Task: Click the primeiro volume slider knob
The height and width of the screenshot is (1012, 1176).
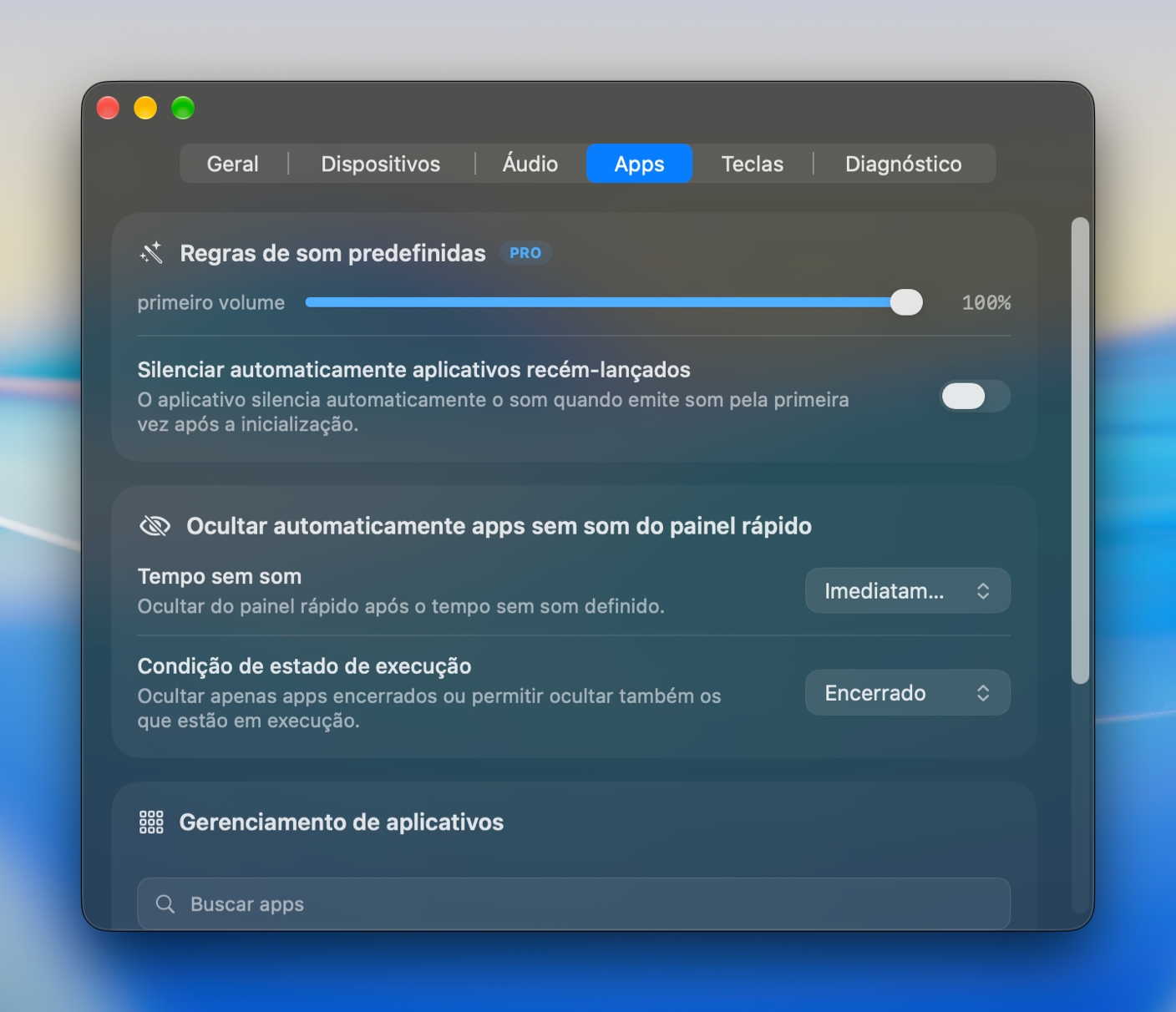Action: click(906, 302)
